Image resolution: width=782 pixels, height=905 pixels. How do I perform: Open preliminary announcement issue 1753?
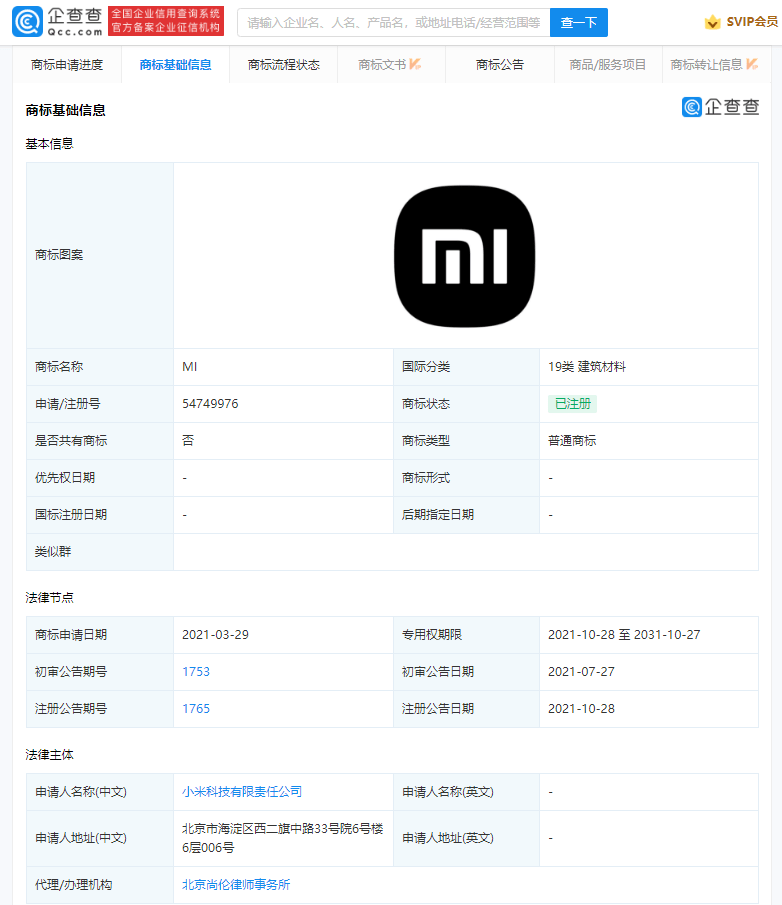click(196, 672)
